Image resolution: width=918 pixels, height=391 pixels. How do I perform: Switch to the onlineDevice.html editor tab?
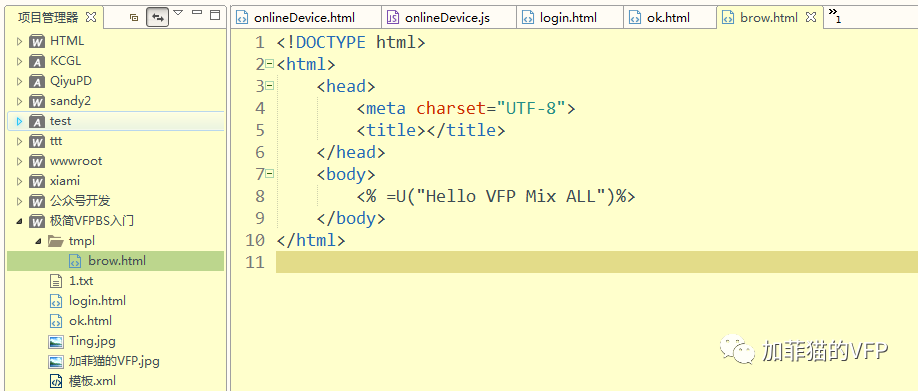(305, 18)
